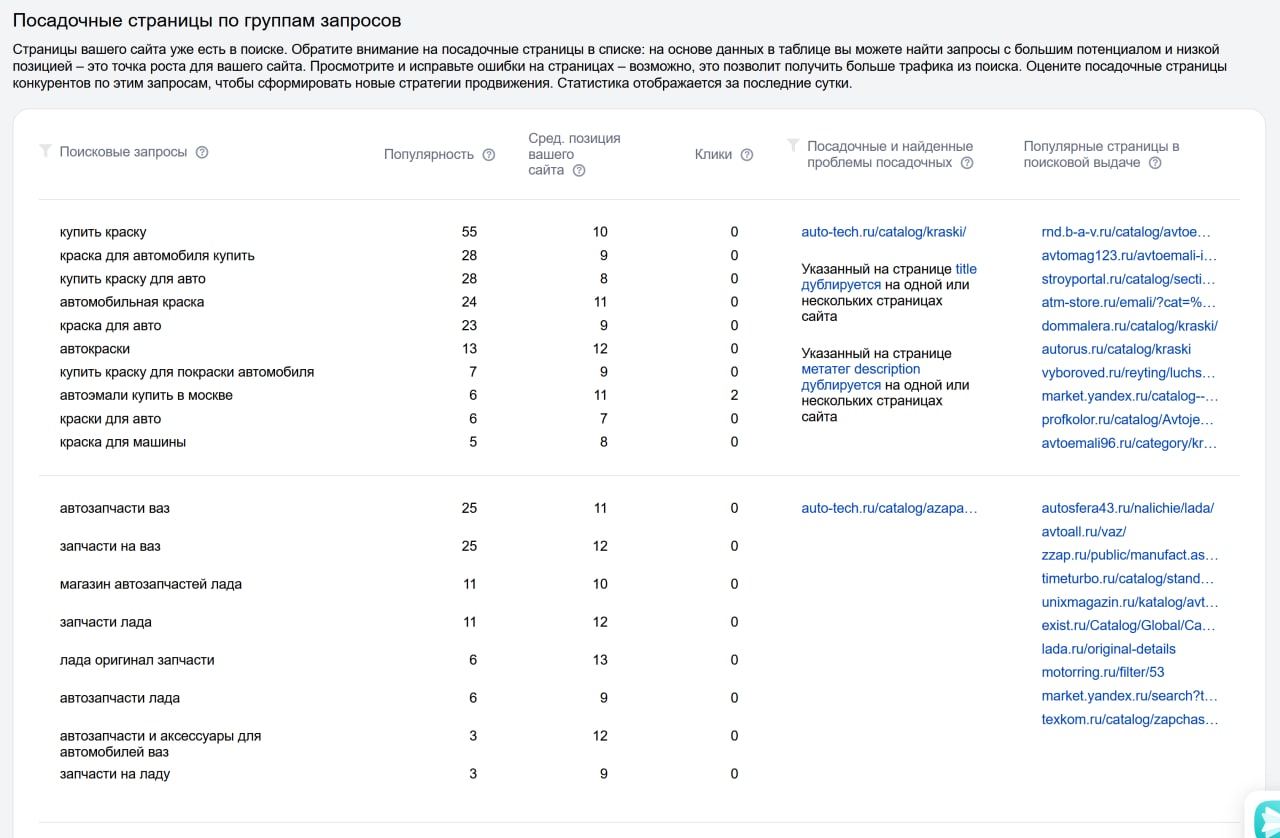This screenshot has width=1280, height=838.
Task: Click the filter icon beside Посадочные и найденные
Action: click(793, 145)
